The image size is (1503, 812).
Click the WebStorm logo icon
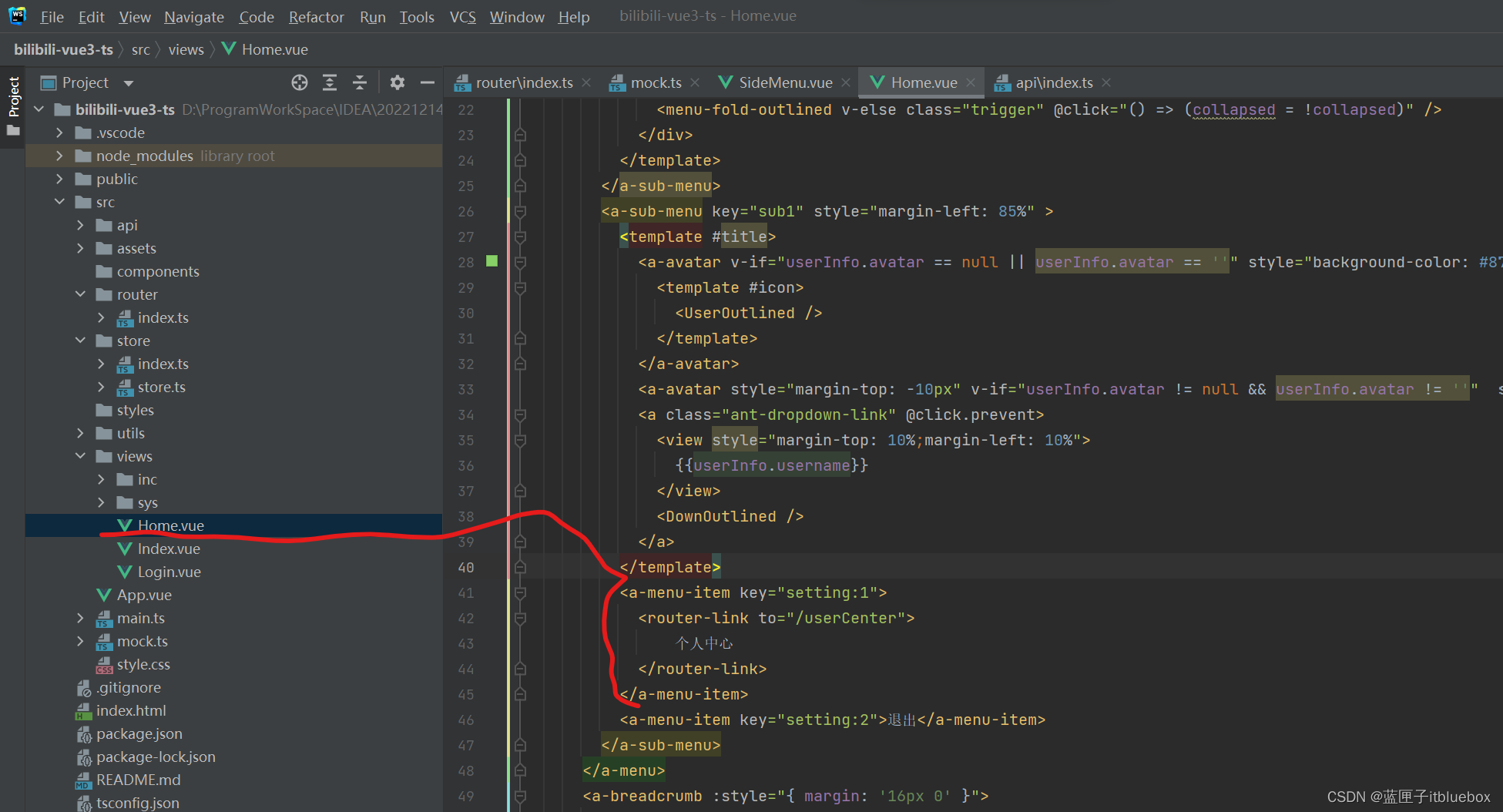pos(17,16)
